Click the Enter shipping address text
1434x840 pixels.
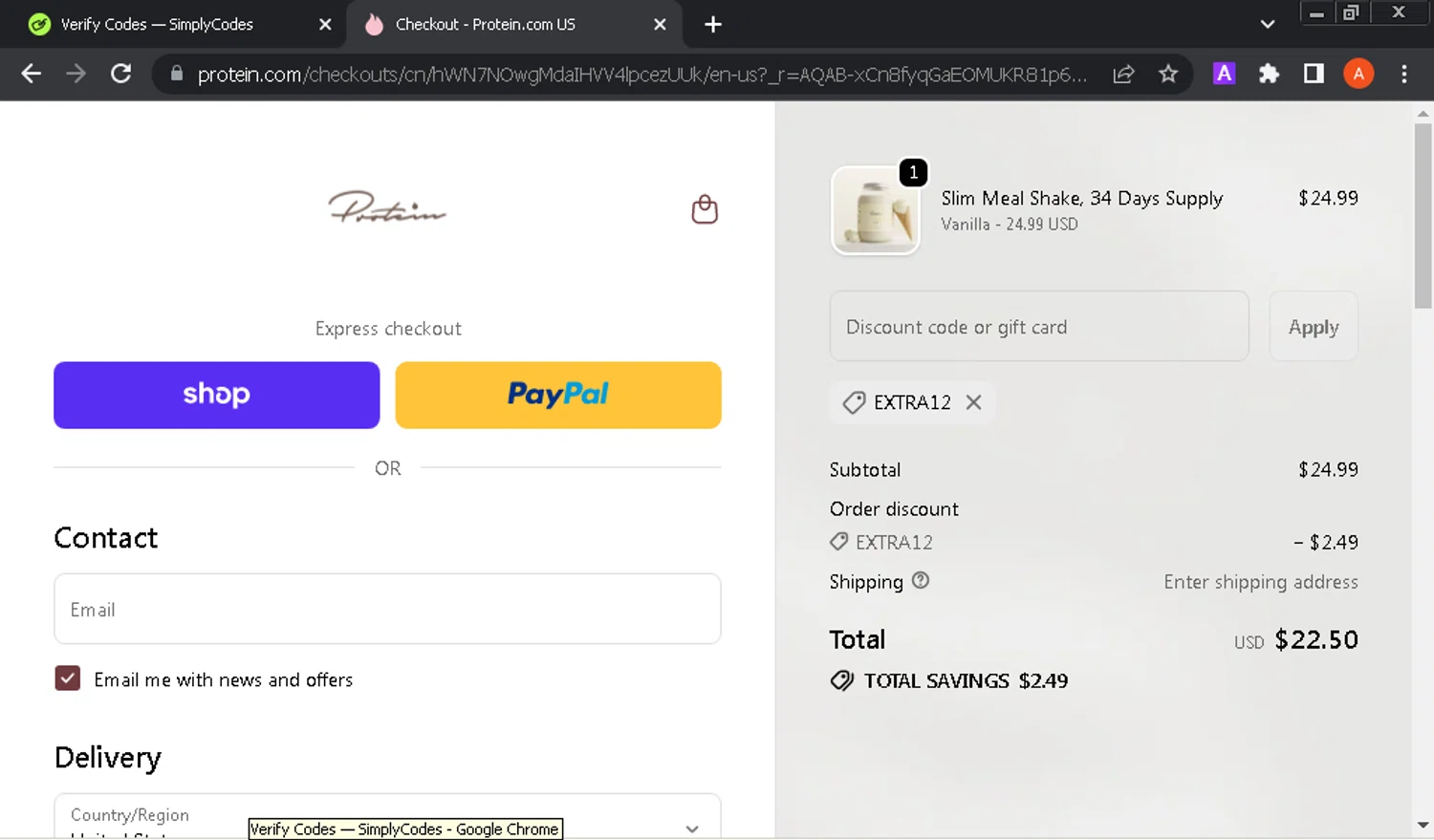[1260, 581]
